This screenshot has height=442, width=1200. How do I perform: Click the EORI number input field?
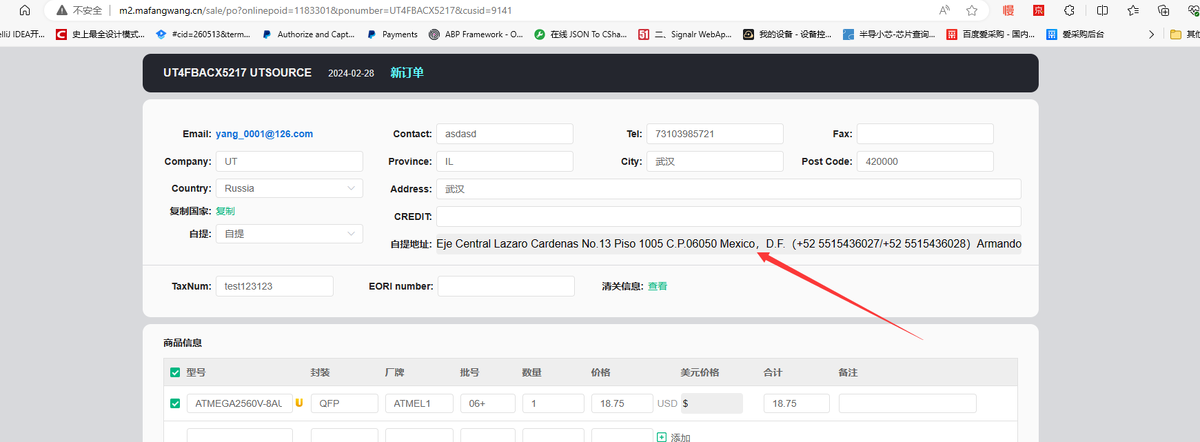coord(506,286)
